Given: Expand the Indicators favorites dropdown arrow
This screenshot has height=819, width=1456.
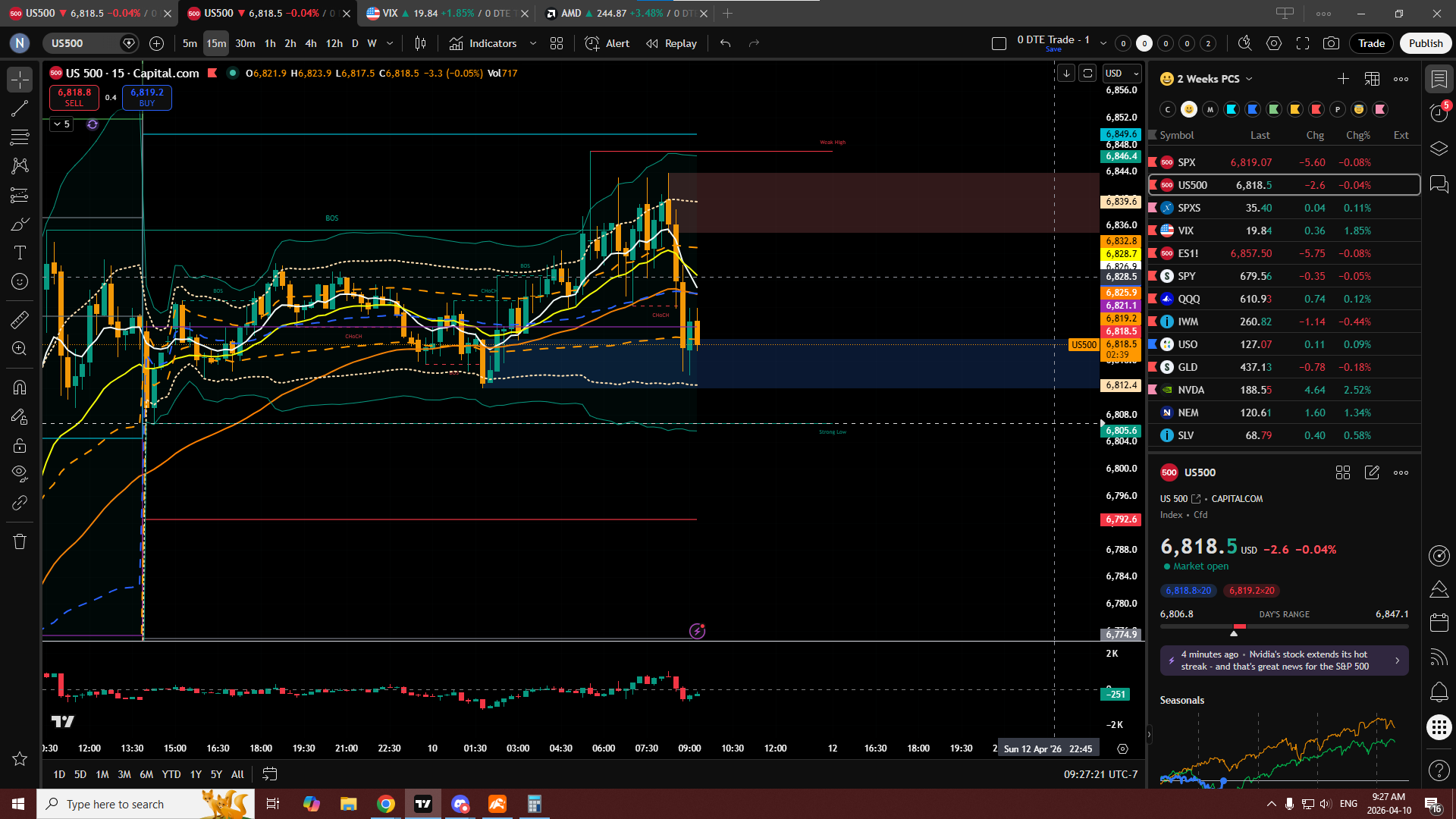Looking at the screenshot, I should (x=533, y=43).
